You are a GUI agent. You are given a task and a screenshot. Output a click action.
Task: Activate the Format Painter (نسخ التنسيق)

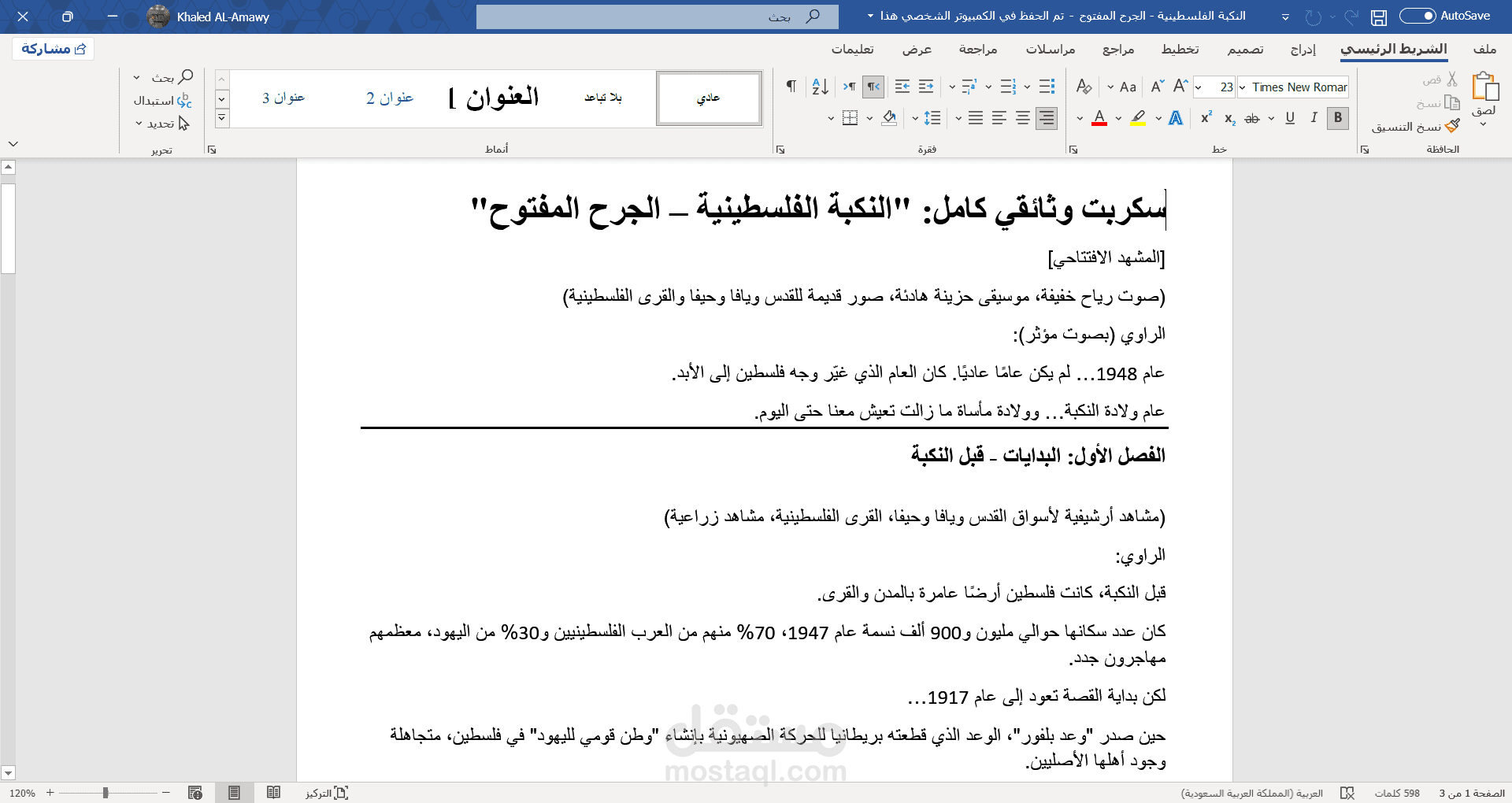pos(1415,126)
